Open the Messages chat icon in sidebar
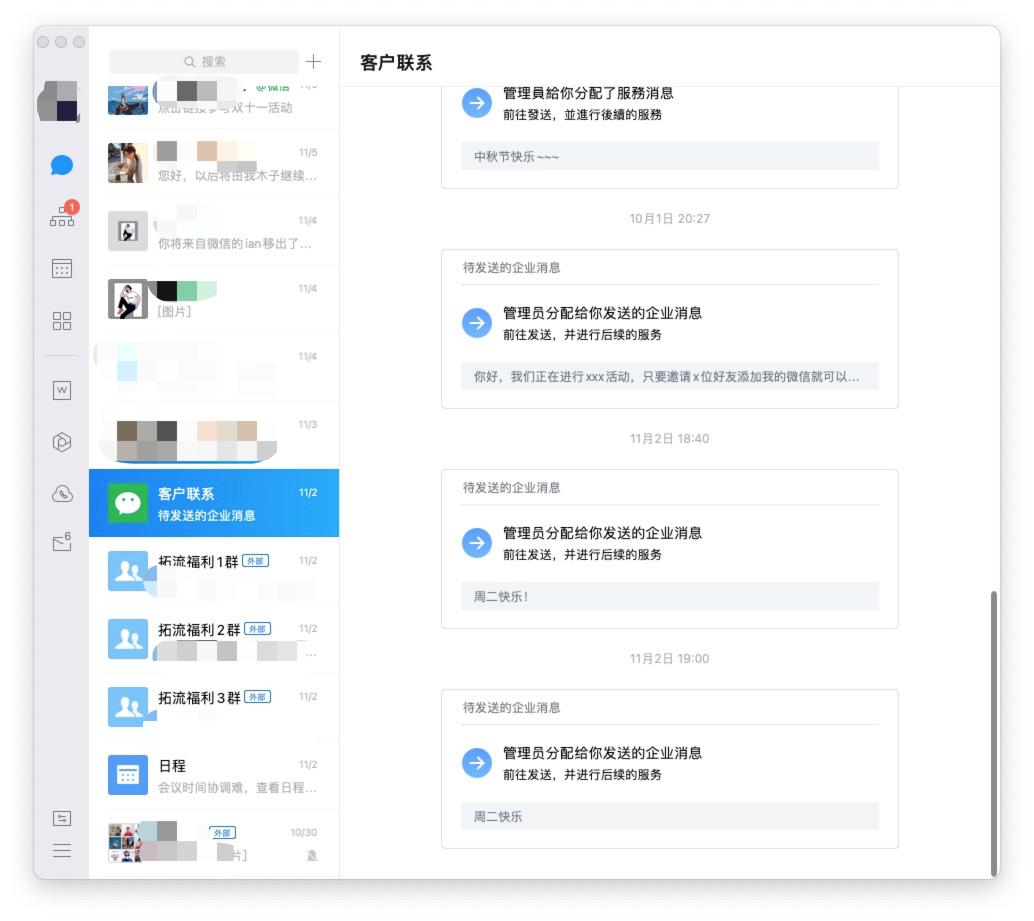The height and width of the screenshot is (921, 1034). [61, 164]
